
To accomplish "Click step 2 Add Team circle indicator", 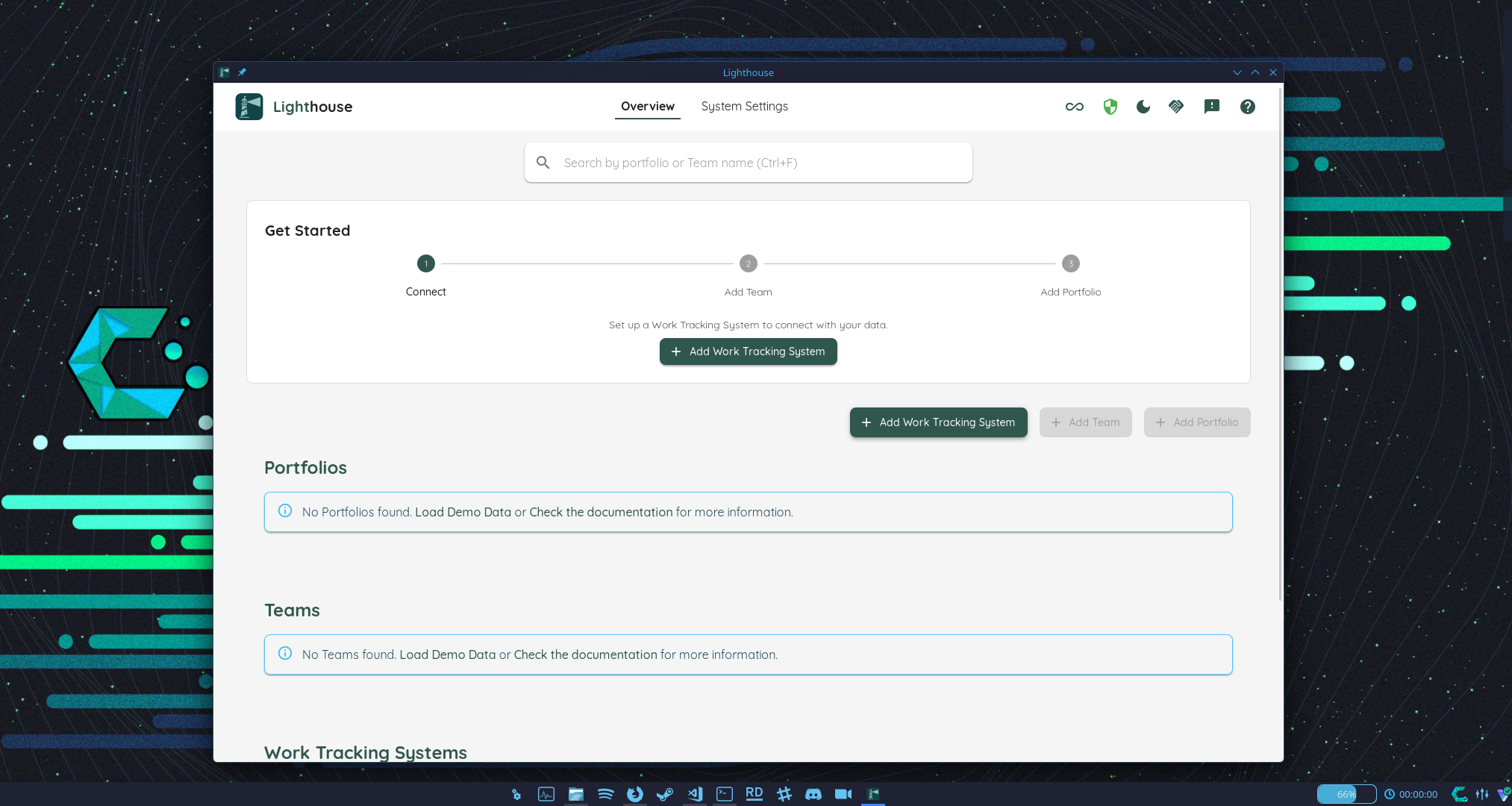I will point(748,263).
